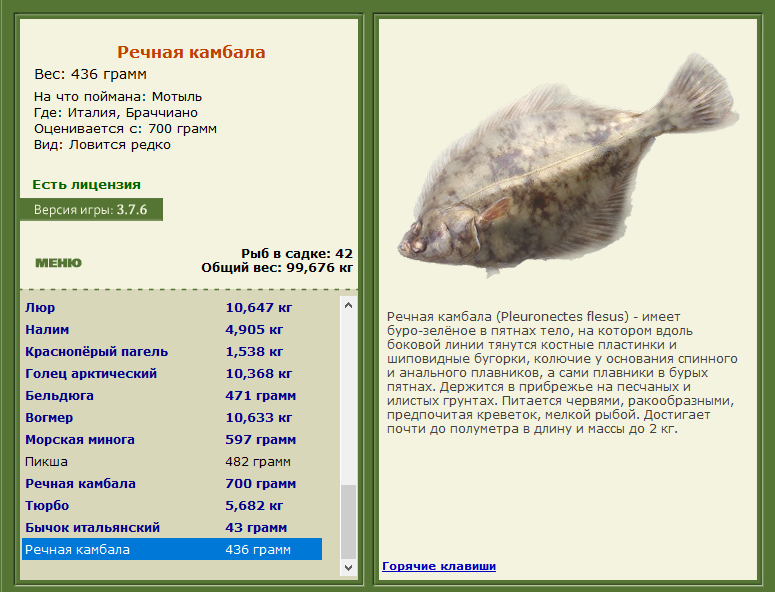Image resolution: width=775 pixels, height=592 pixels.
Task: Click the weight value 5,682 кг
Action: (254, 506)
